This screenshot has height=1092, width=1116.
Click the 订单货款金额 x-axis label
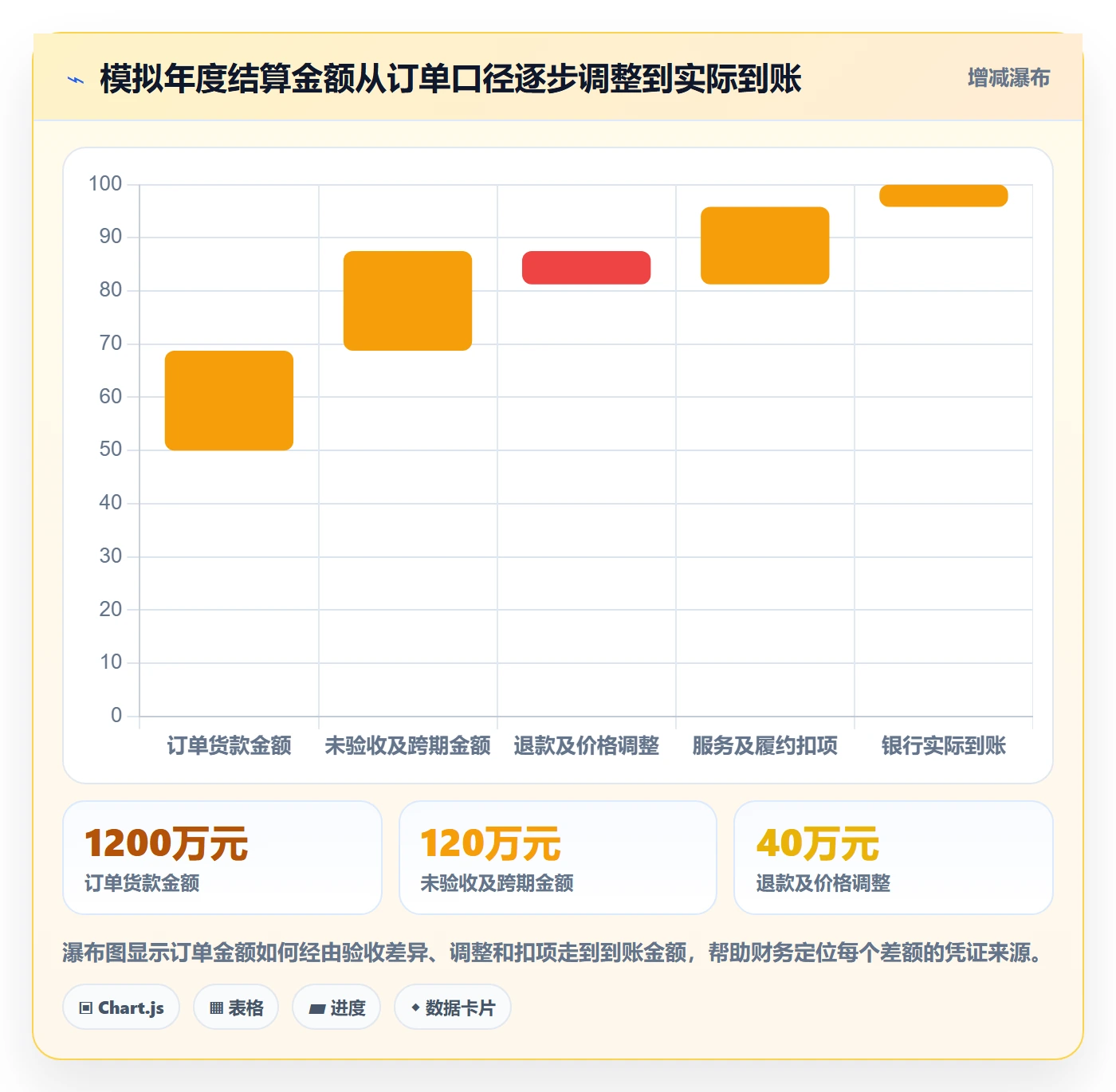pos(229,746)
